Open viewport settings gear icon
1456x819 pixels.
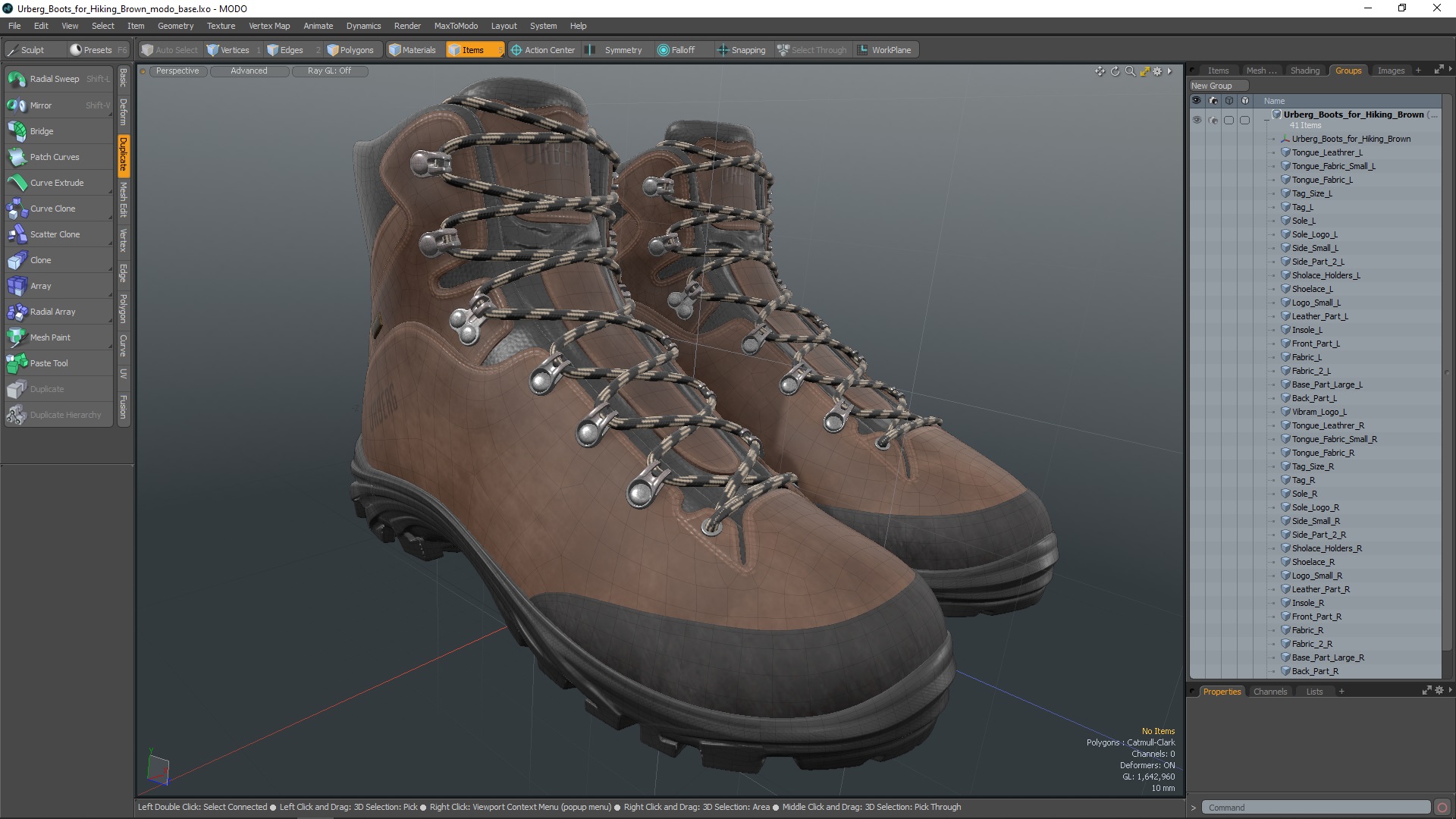click(1157, 71)
